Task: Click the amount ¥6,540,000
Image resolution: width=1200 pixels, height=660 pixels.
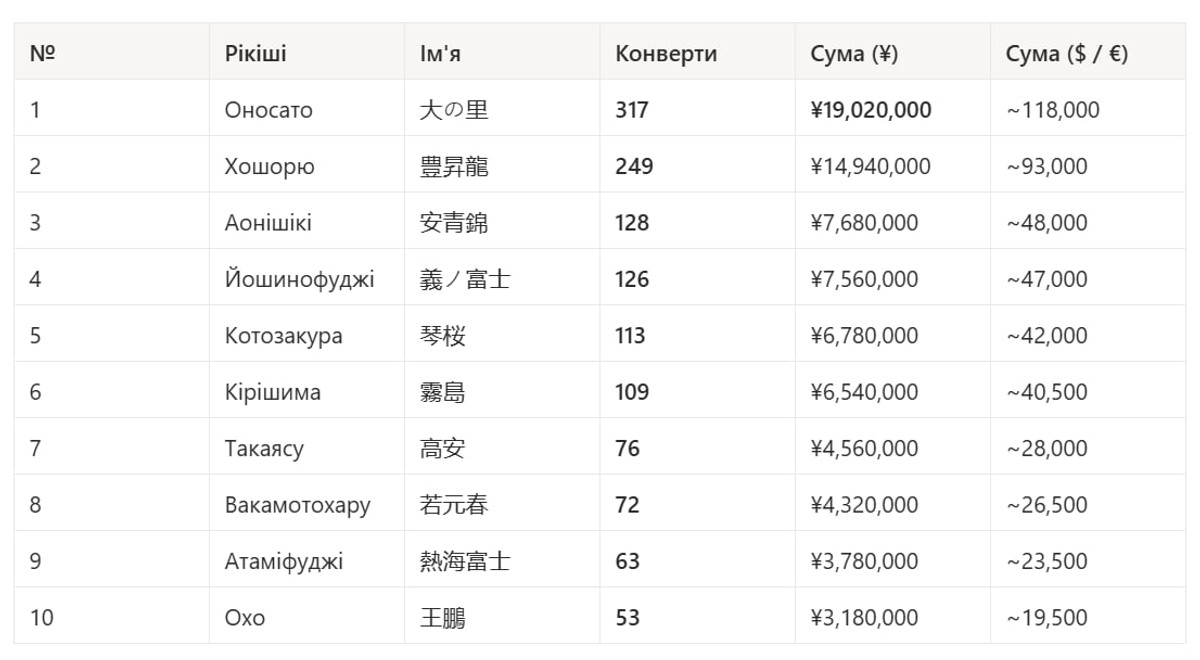Action: pyautogui.click(x=864, y=392)
